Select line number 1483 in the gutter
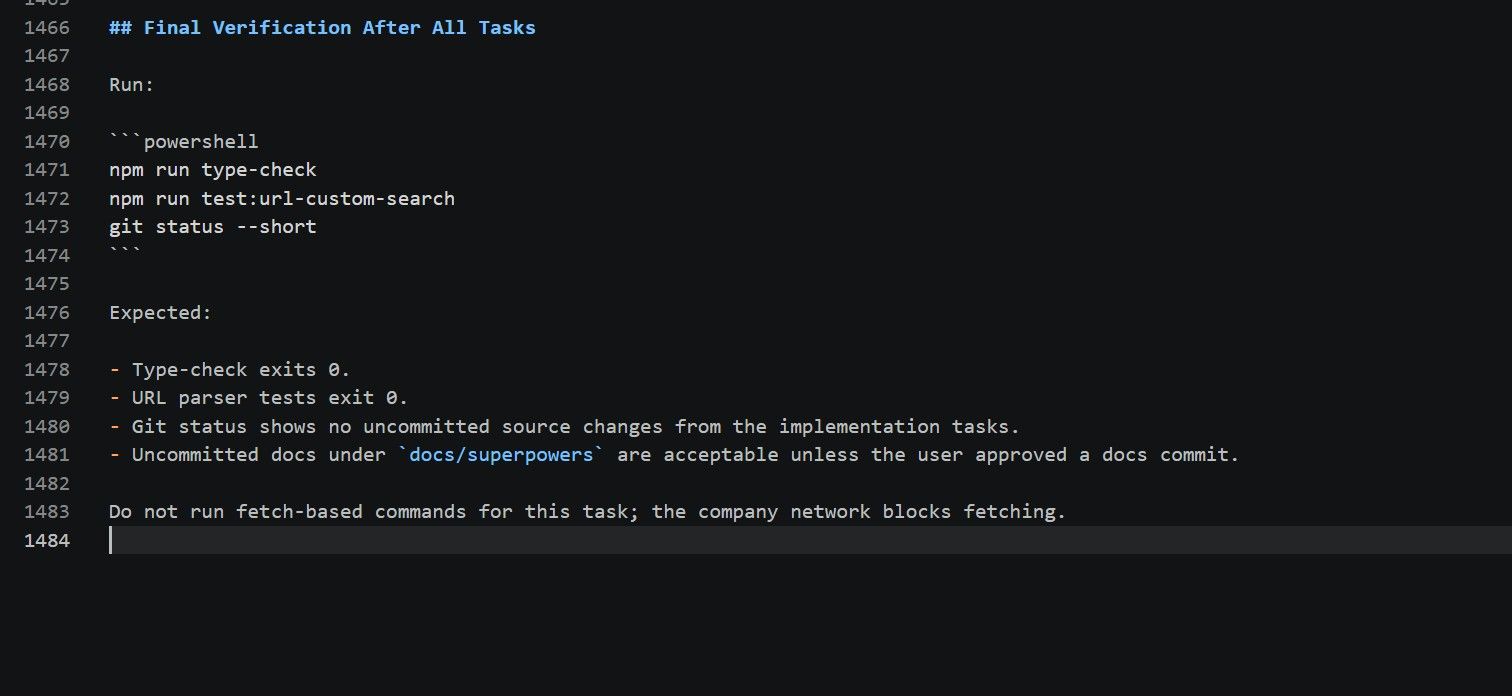The height and width of the screenshot is (696, 1512). (x=47, y=512)
